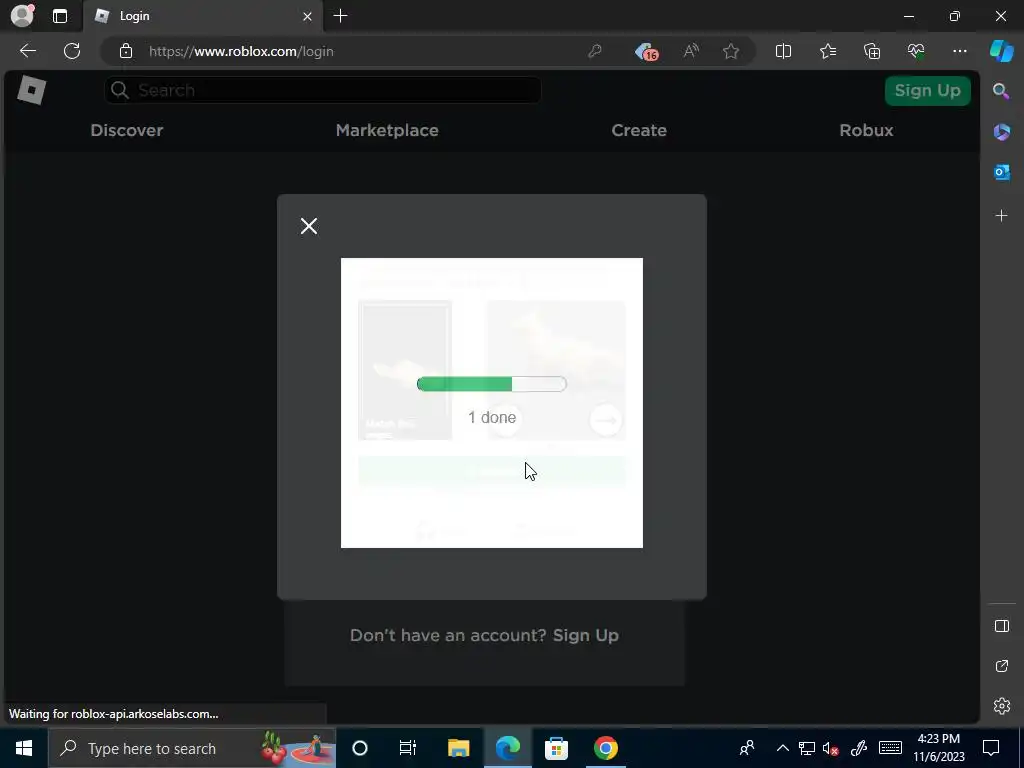
Task: Open a new browser tab
Action: 340,16
